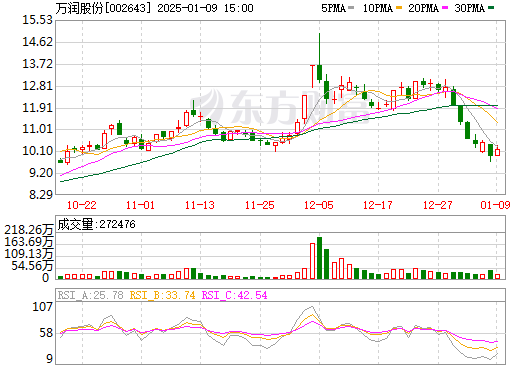Click the 218.26万 volume axis label
520x365 pixels.
point(29,230)
